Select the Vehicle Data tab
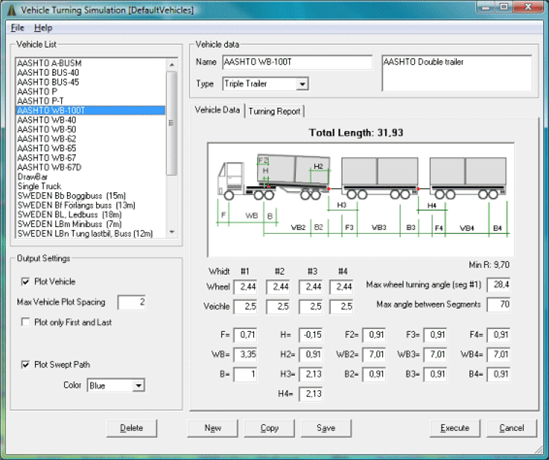Image resolution: width=549 pixels, height=460 pixels. pyautogui.click(x=217, y=110)
